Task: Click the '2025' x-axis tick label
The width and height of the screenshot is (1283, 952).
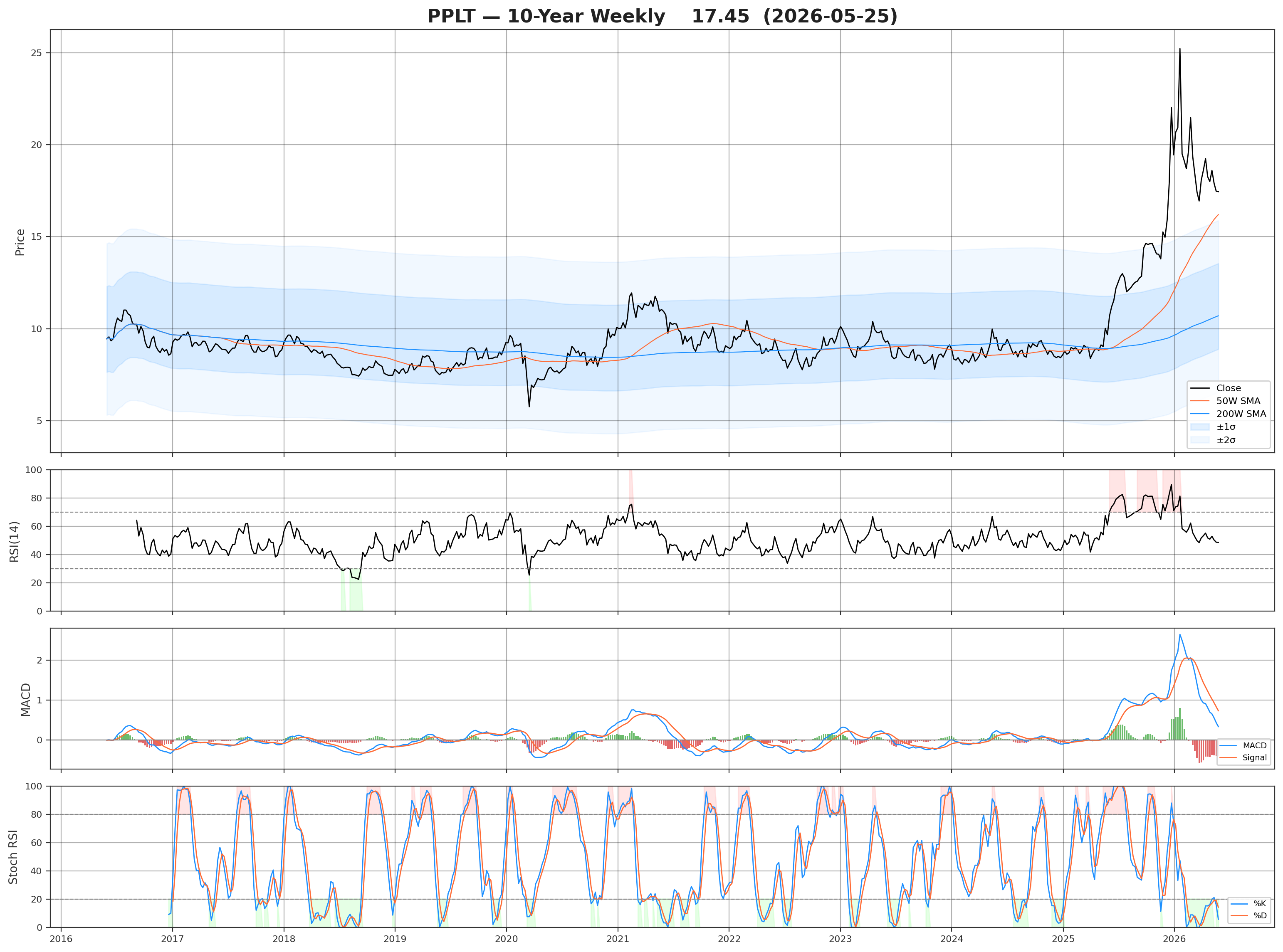Action: (1063, 940)
